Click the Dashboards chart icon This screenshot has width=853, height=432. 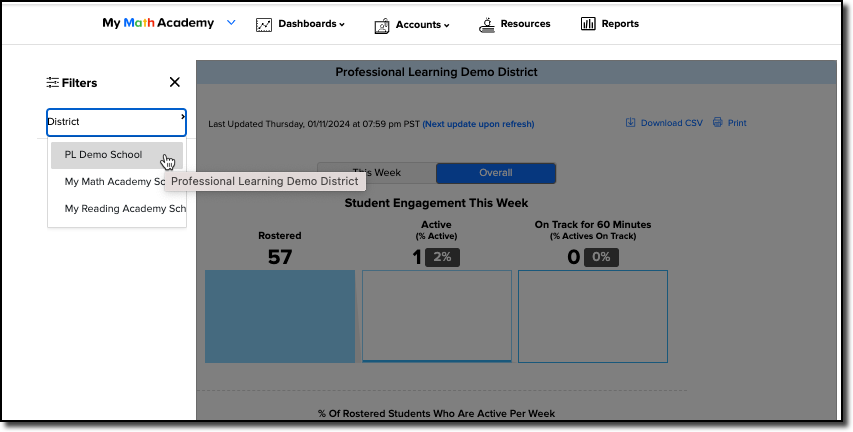pos(264,24)
